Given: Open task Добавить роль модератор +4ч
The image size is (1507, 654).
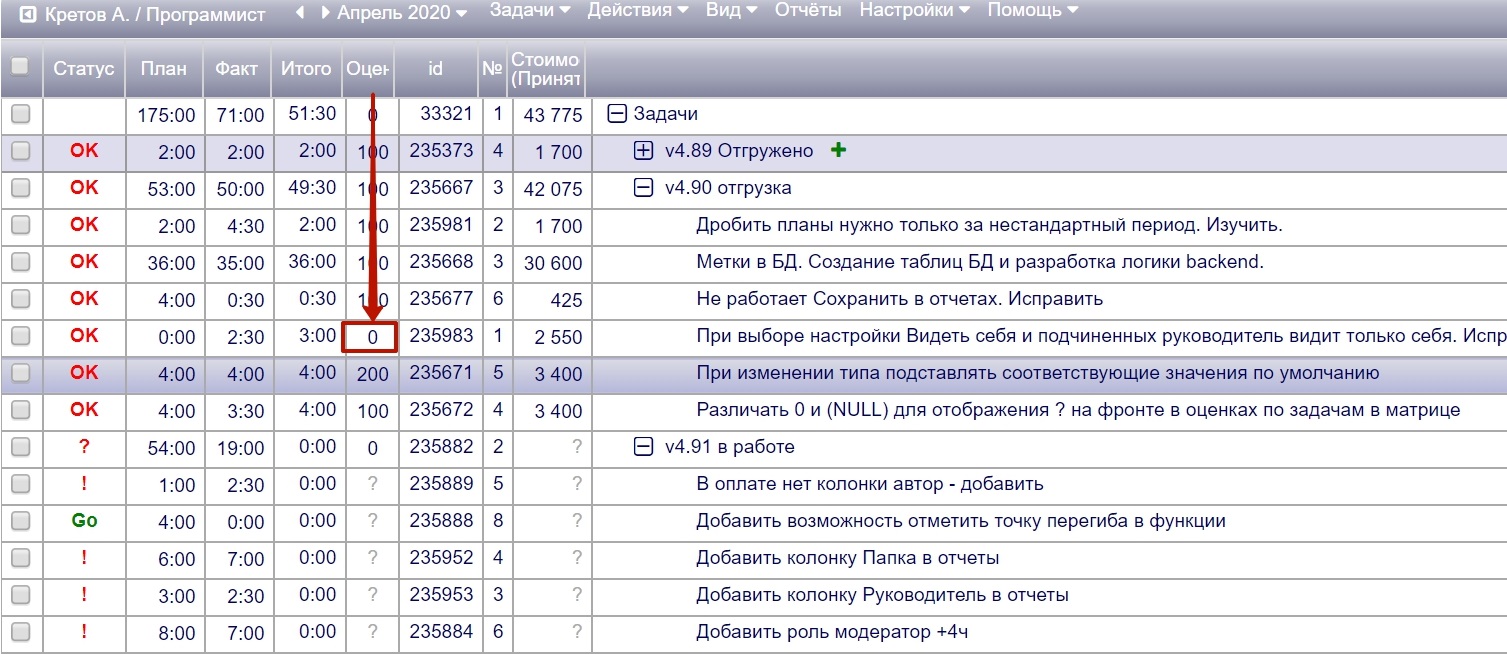Looking at the screenshot, I should click(832, 632).
